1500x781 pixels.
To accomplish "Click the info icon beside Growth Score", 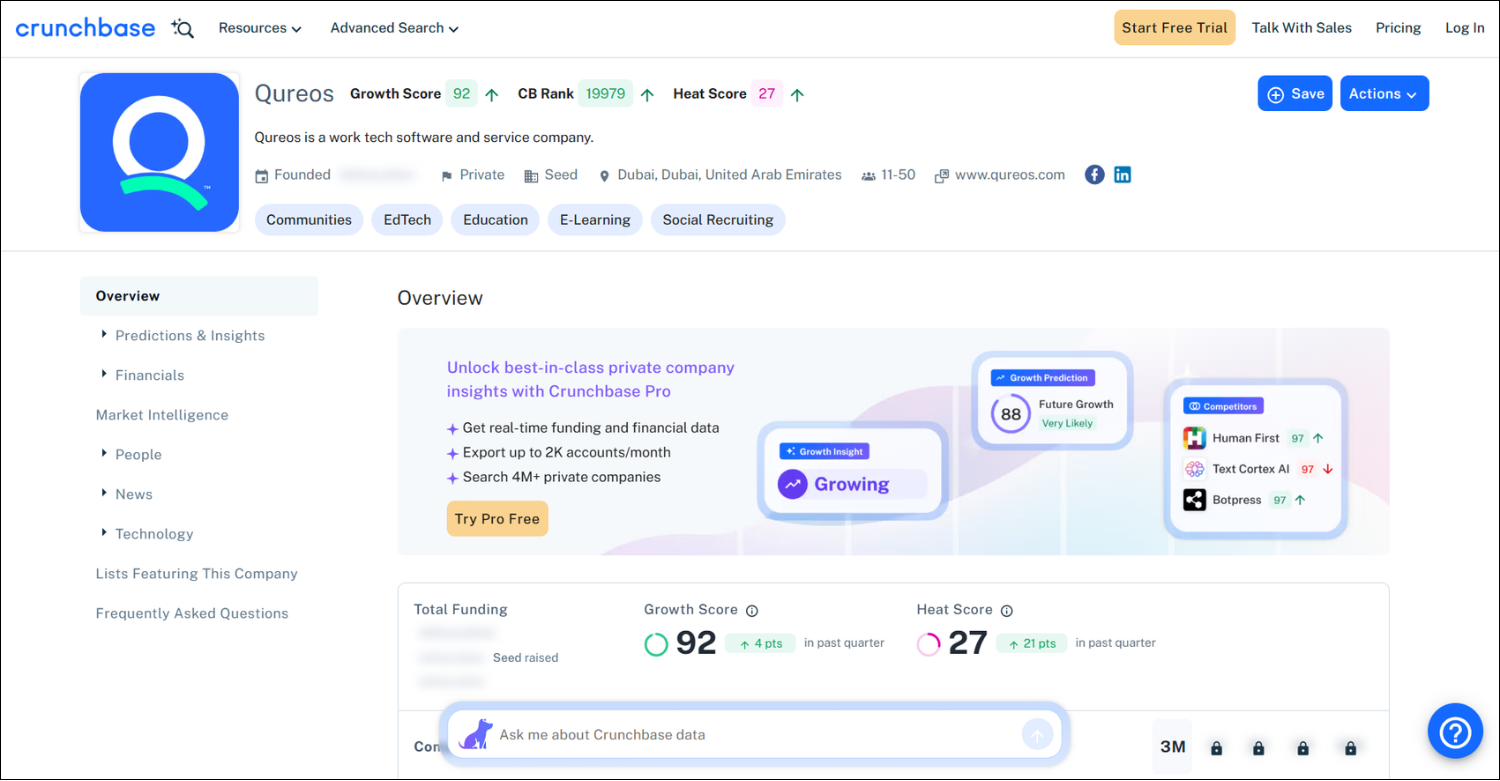I will [752, 611].
